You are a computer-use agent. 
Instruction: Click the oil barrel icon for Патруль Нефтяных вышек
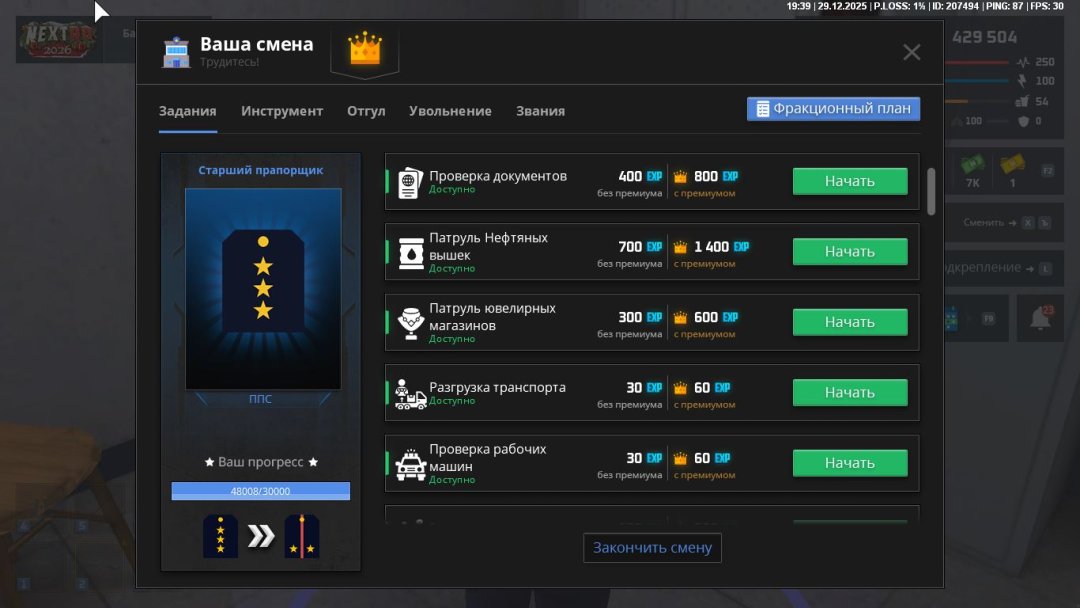(409, 253)
